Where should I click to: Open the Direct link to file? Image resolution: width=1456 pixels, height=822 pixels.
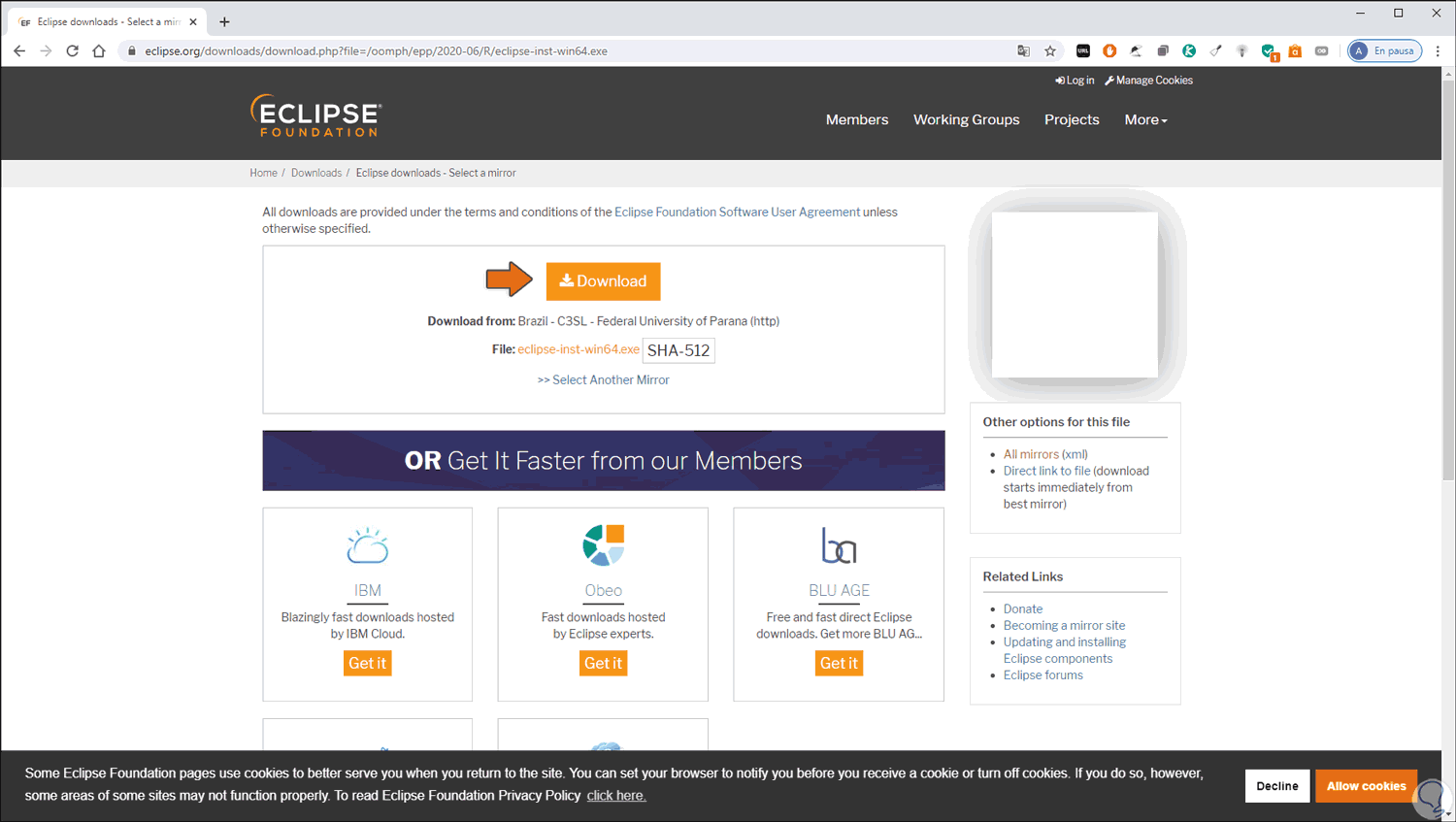[1046, 471]
